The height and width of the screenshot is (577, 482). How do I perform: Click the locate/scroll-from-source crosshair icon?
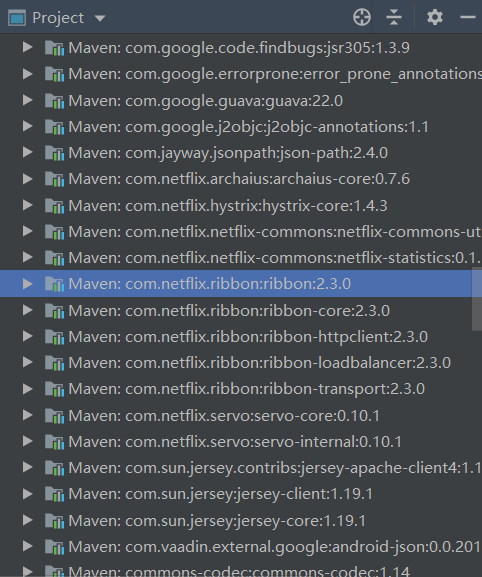coord(362,17)
